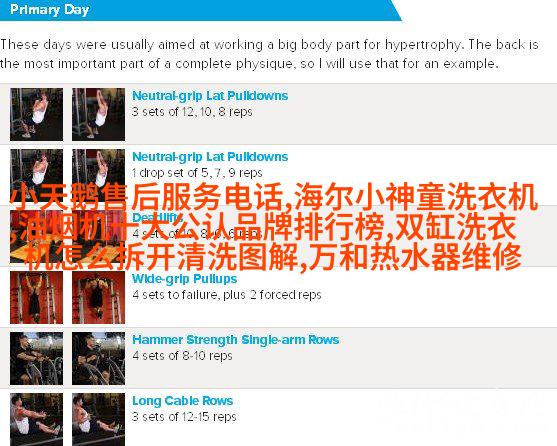557x446 pixels.
Task: View long cable row extended thumbnail
Action: [37, 419]
